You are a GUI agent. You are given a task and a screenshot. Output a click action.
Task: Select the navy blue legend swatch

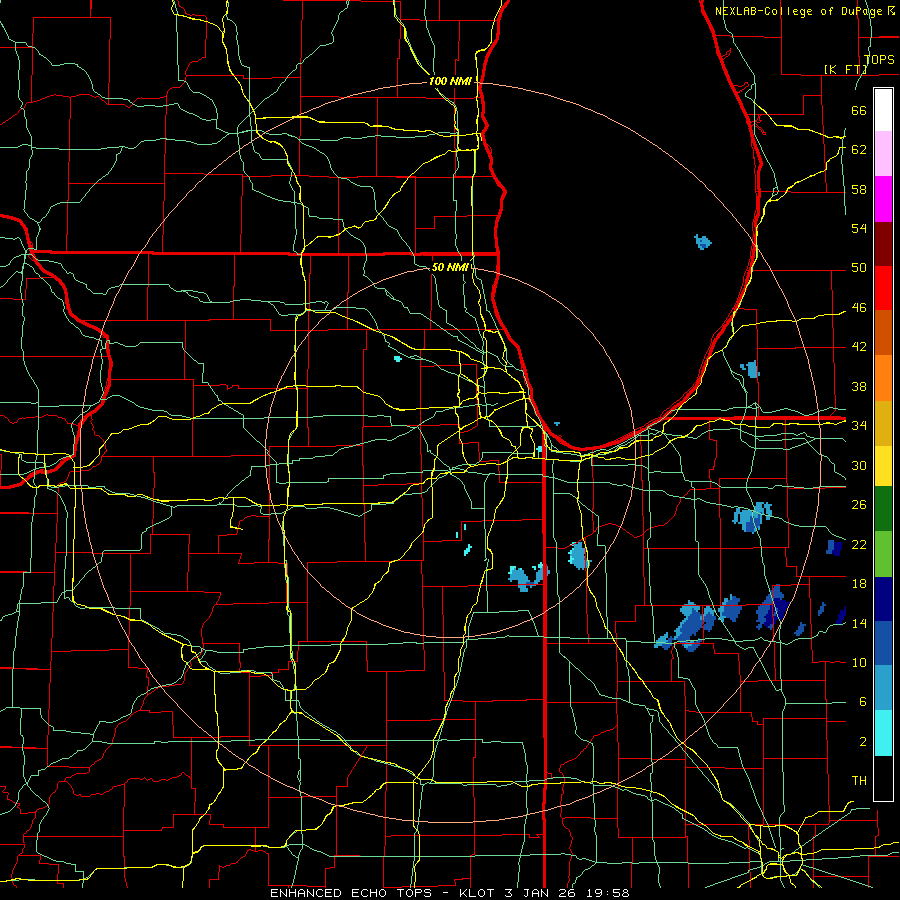pyautogui.click(x=883, y=599)
